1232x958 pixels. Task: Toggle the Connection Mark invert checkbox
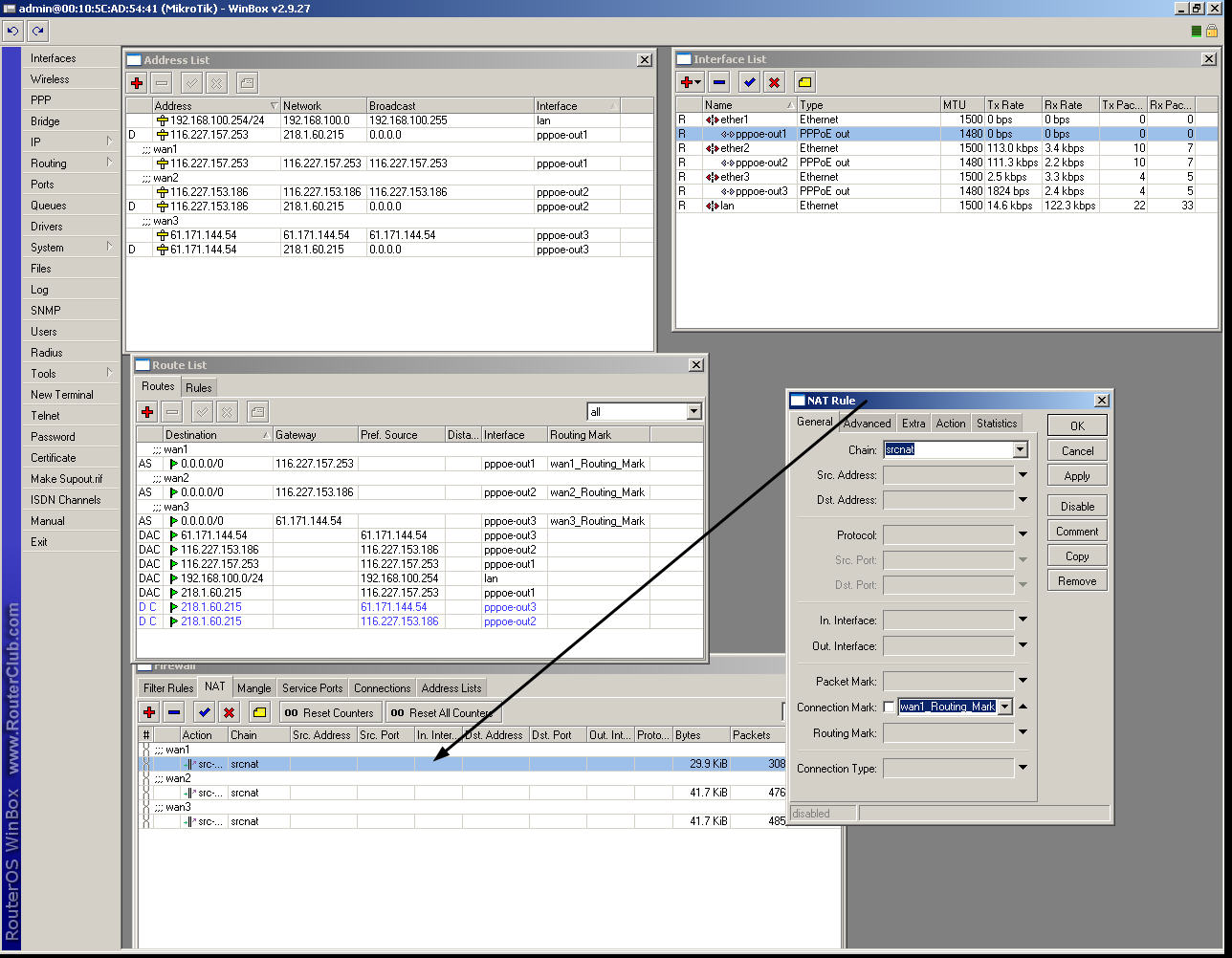pyautogui.click(x=889, y=708)
